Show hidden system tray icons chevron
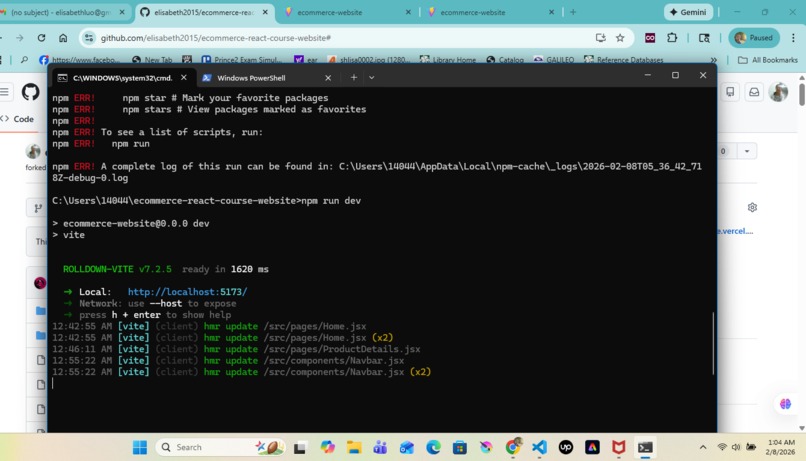The image size is (806, 461). tap(703, 447)
